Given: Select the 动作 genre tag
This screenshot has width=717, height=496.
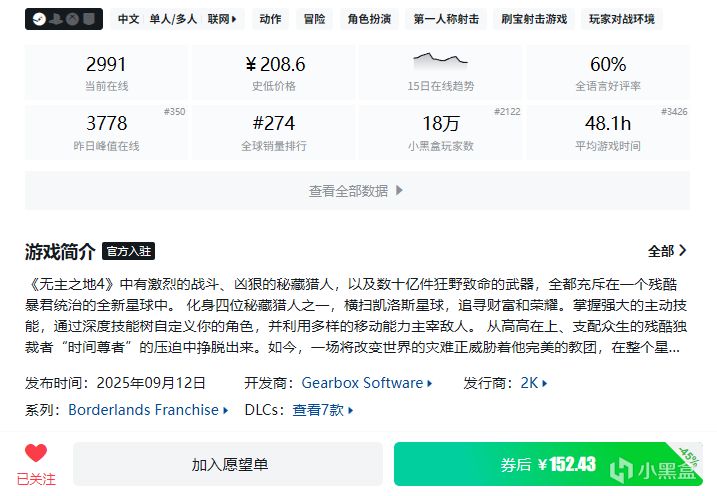Looking at the screenshot, I should pos(270,19).
